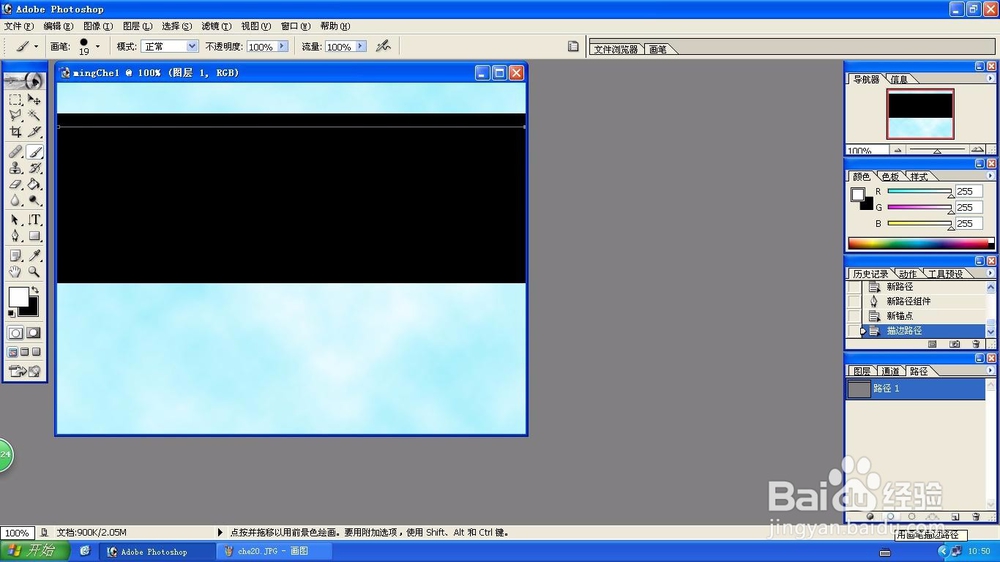The width and height of the screenshot is (1000, 562).
Task: Open the tool preset picker arrow
Action: 36,47
